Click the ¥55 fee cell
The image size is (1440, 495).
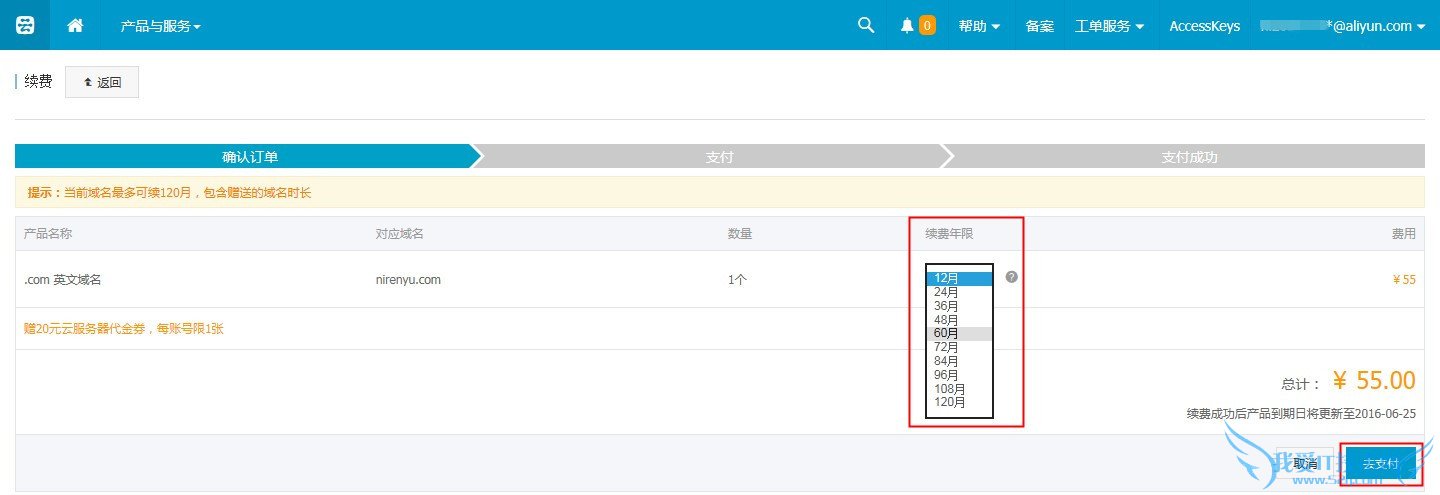point(1404,280)
